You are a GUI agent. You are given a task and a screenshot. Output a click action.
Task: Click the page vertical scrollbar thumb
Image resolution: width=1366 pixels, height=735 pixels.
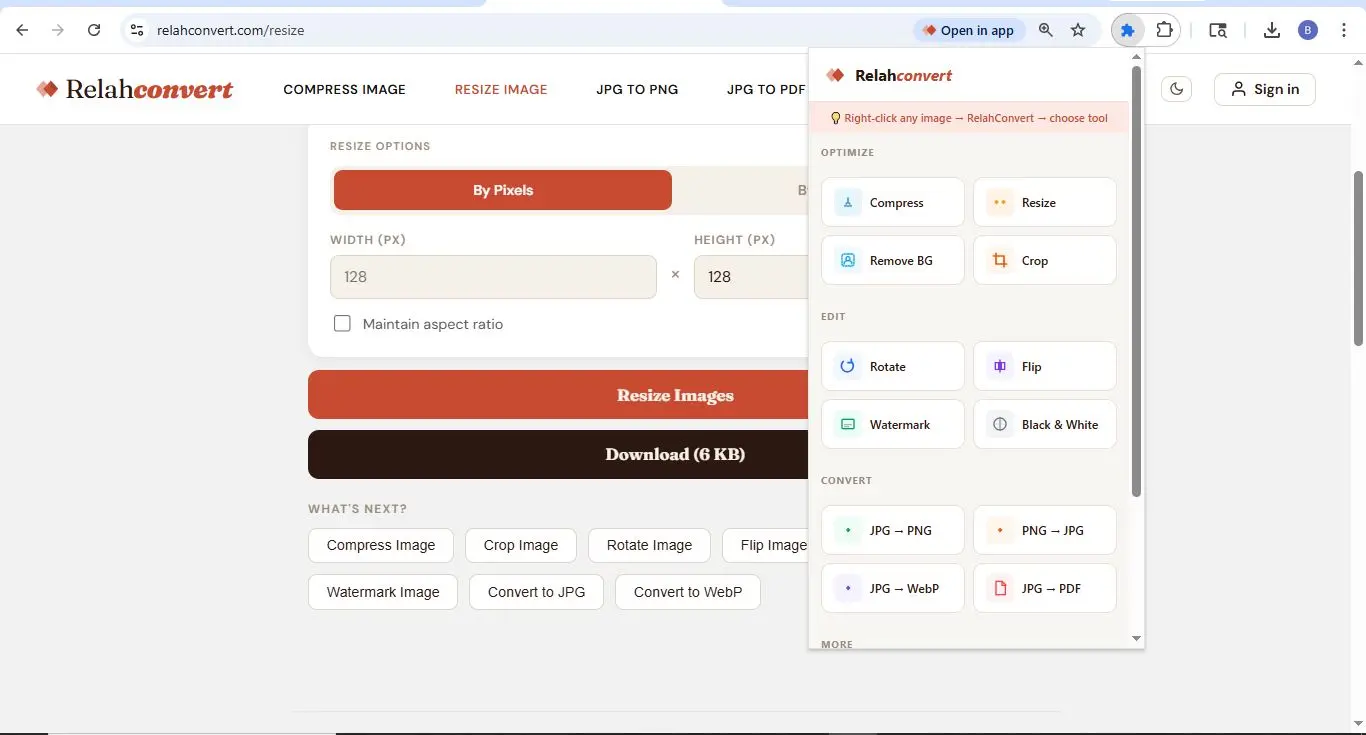click(x=1358, y=258)
